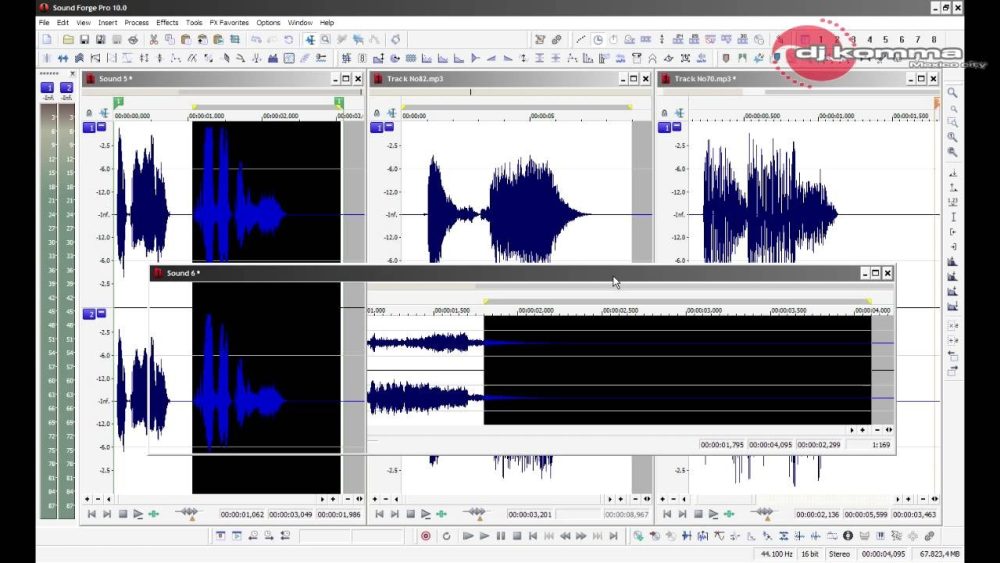Open the Effects menu

(x=167, y=22)
